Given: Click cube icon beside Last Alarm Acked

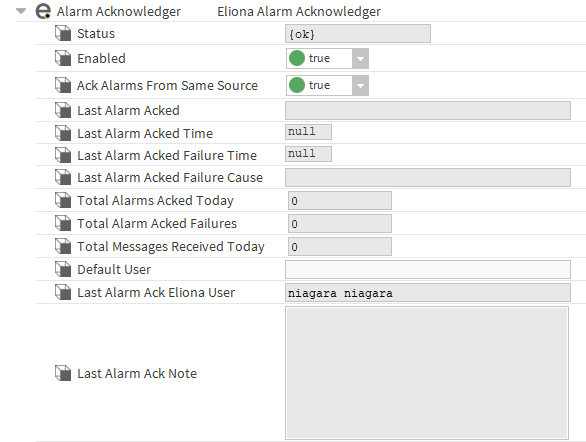Looking at the screenshot, I should (63, 110).
